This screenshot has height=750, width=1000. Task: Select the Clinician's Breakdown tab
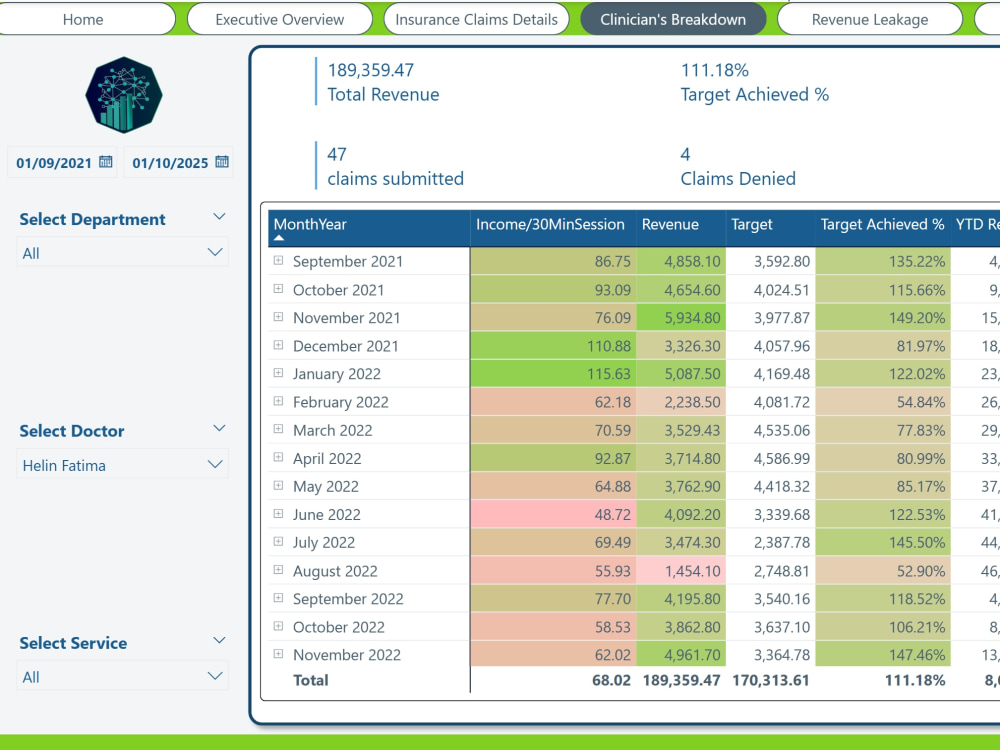coord(673,19)
